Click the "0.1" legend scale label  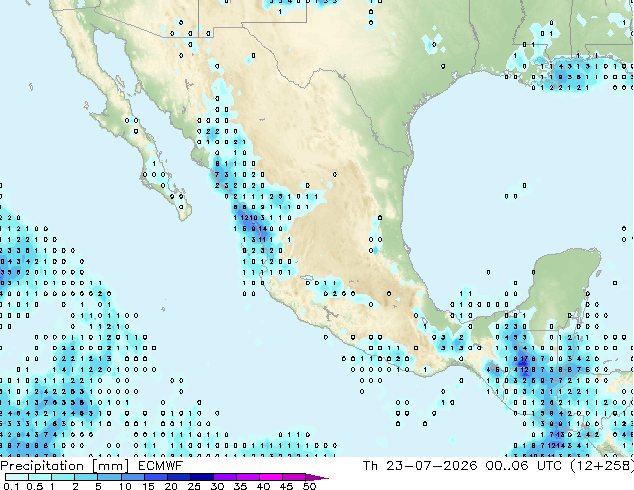11,486
